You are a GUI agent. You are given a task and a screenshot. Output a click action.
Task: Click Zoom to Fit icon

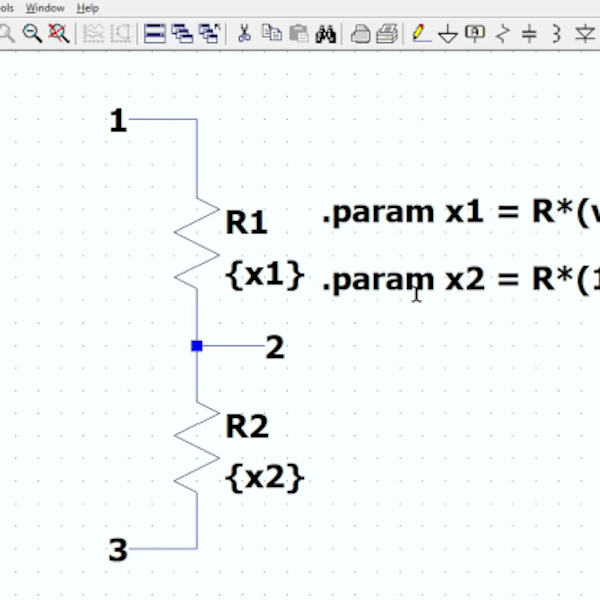58,34
